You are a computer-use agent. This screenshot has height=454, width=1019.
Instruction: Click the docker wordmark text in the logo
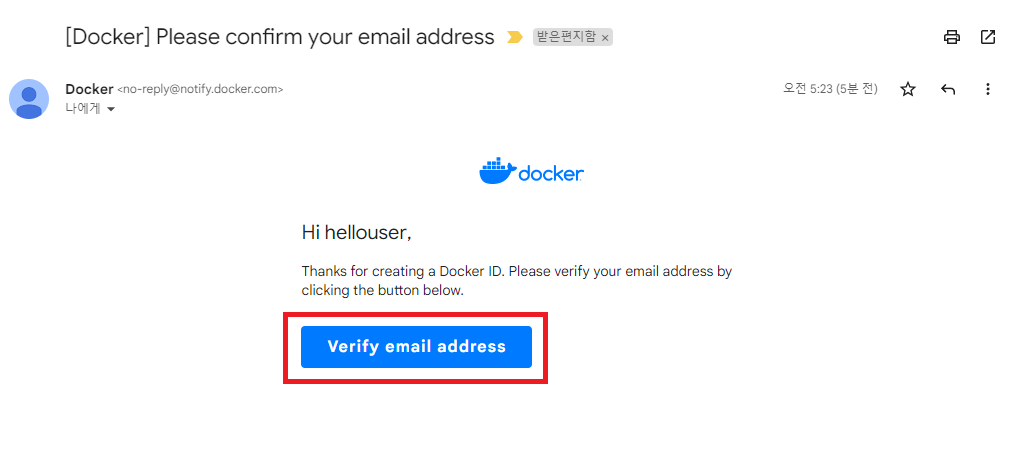tap(551, 174)
